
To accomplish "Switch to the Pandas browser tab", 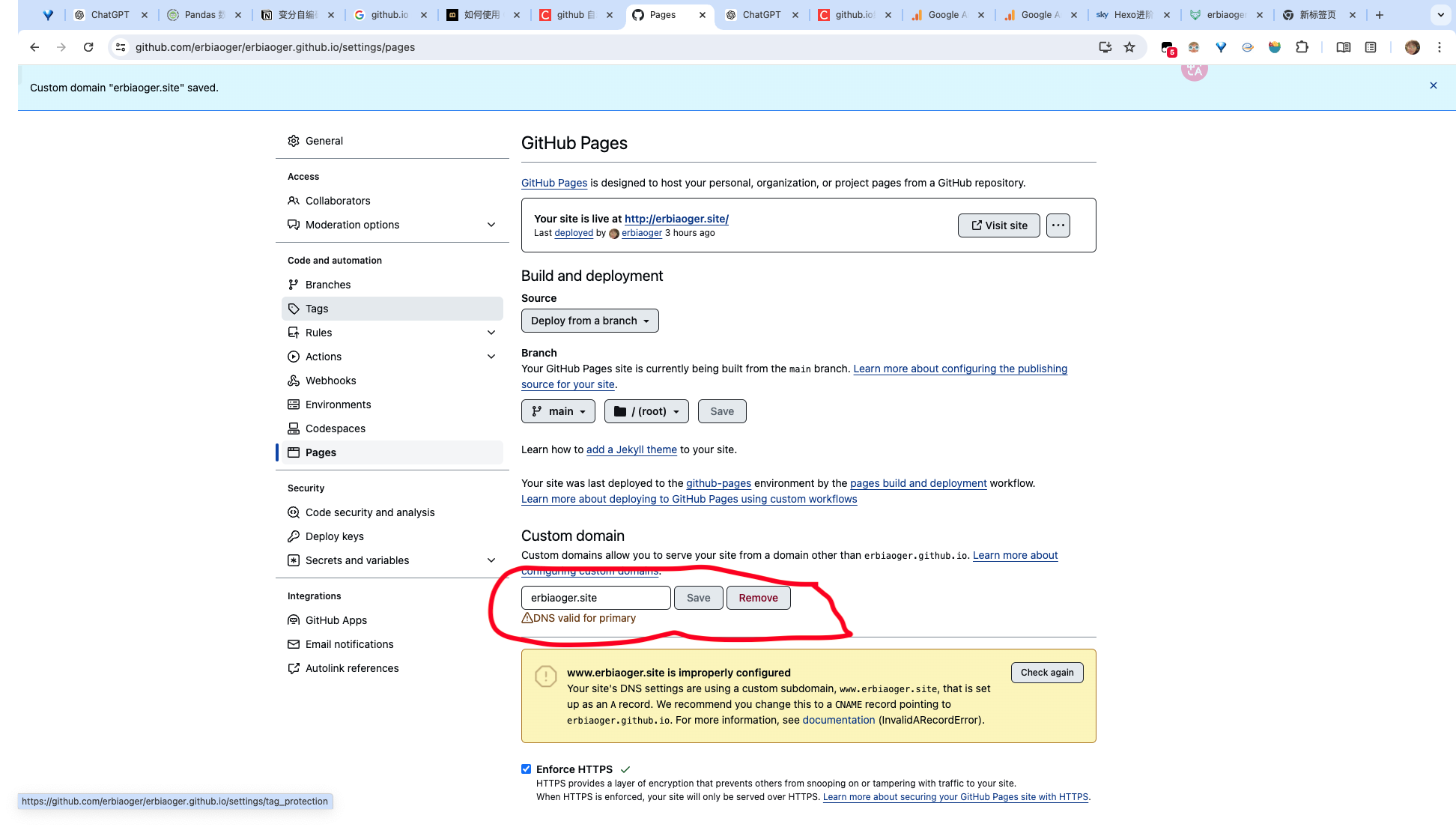I will [199, 15].
